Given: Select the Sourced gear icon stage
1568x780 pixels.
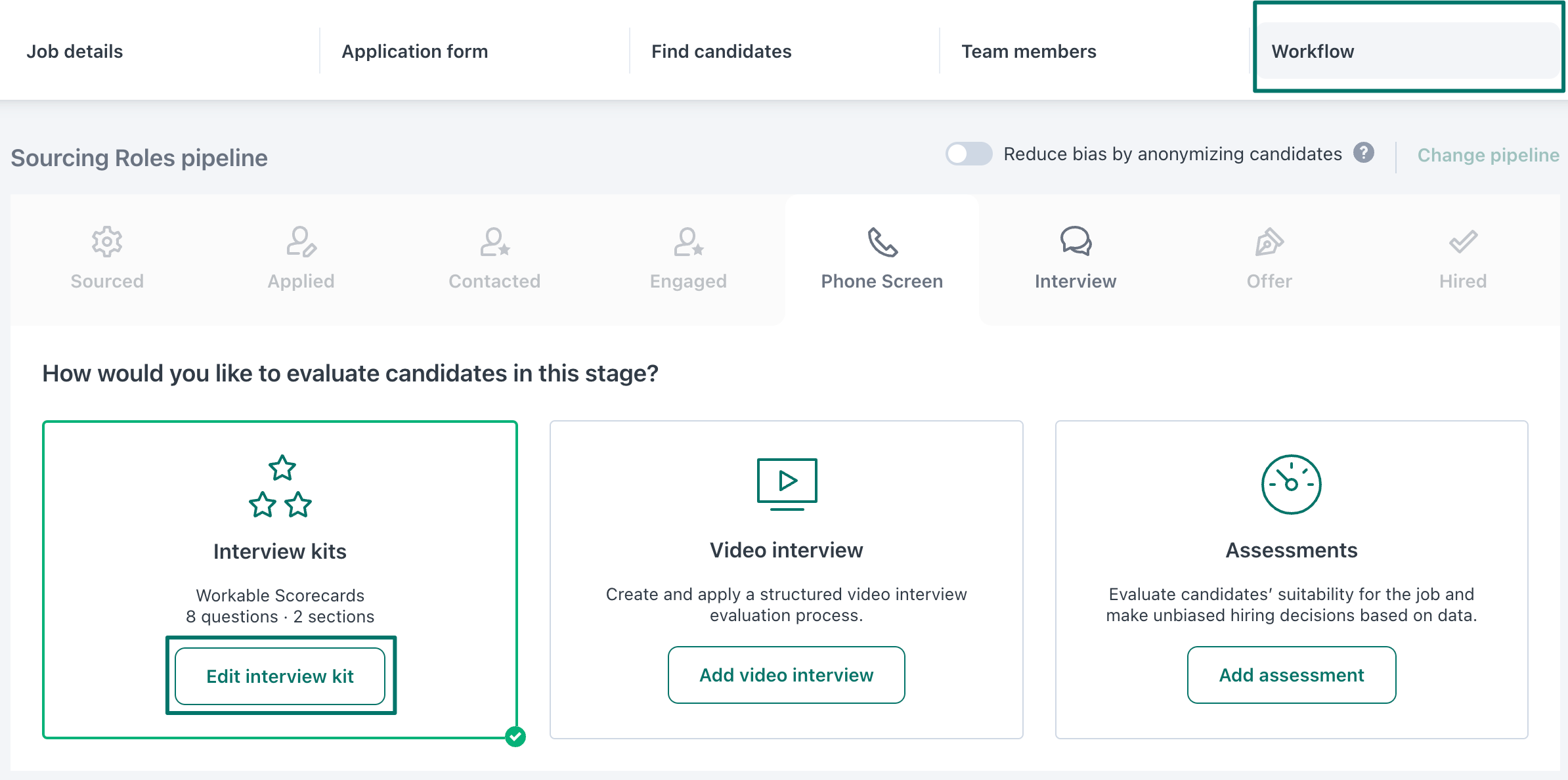Looking at the screenshot, I should pos(107,242).
